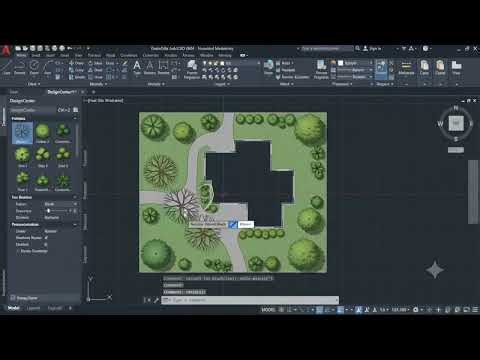This screenshot has width=480, height=360.
Task: Open a new drawing tab with plus
Action: tap(94, 92)
